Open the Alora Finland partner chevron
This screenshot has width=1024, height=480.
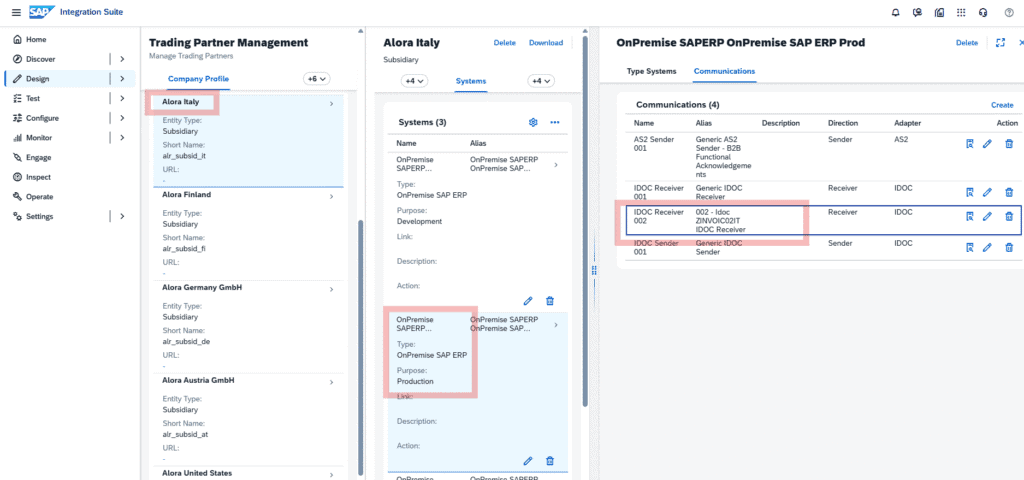(x=332, y=197)
